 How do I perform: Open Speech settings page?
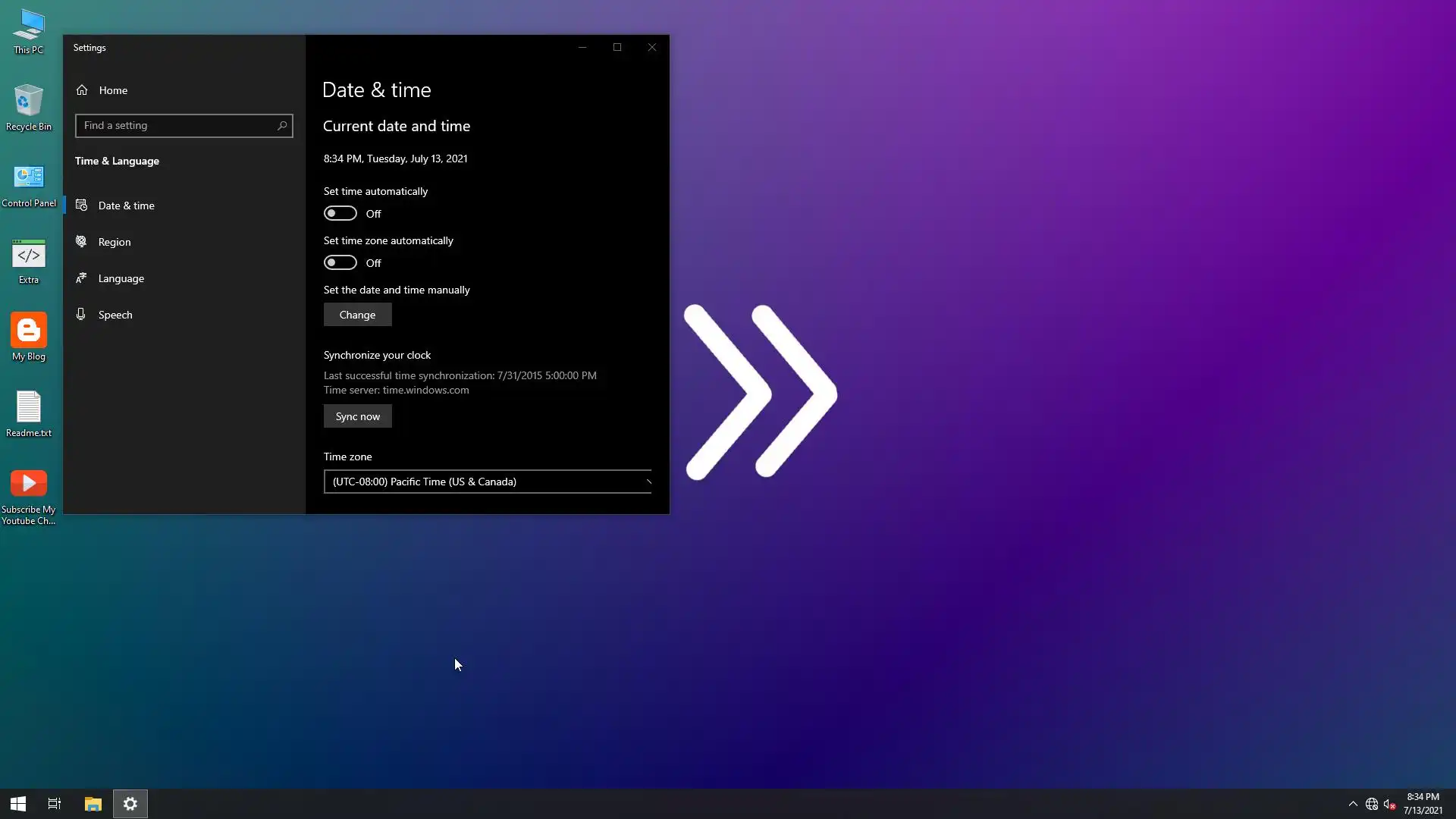[115, 315]
